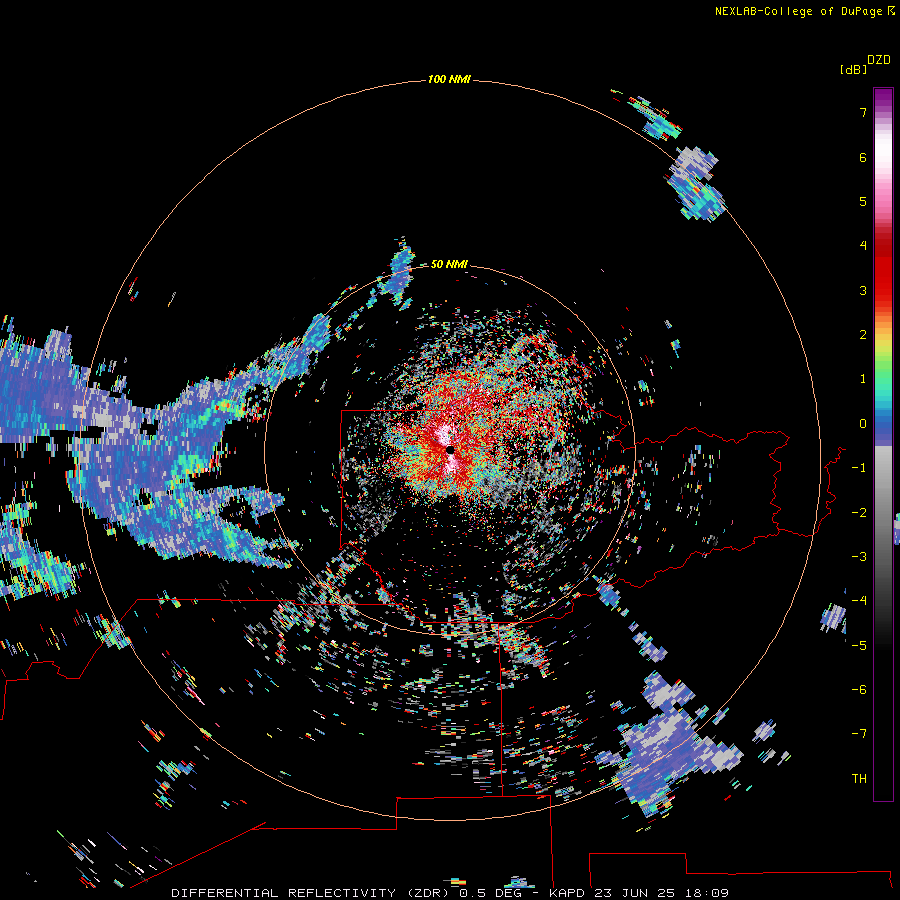Image resolution: width=900 pixels, height=900 pixels.
Task: Click the -7 dB tick label
Action: coord(859,734)
